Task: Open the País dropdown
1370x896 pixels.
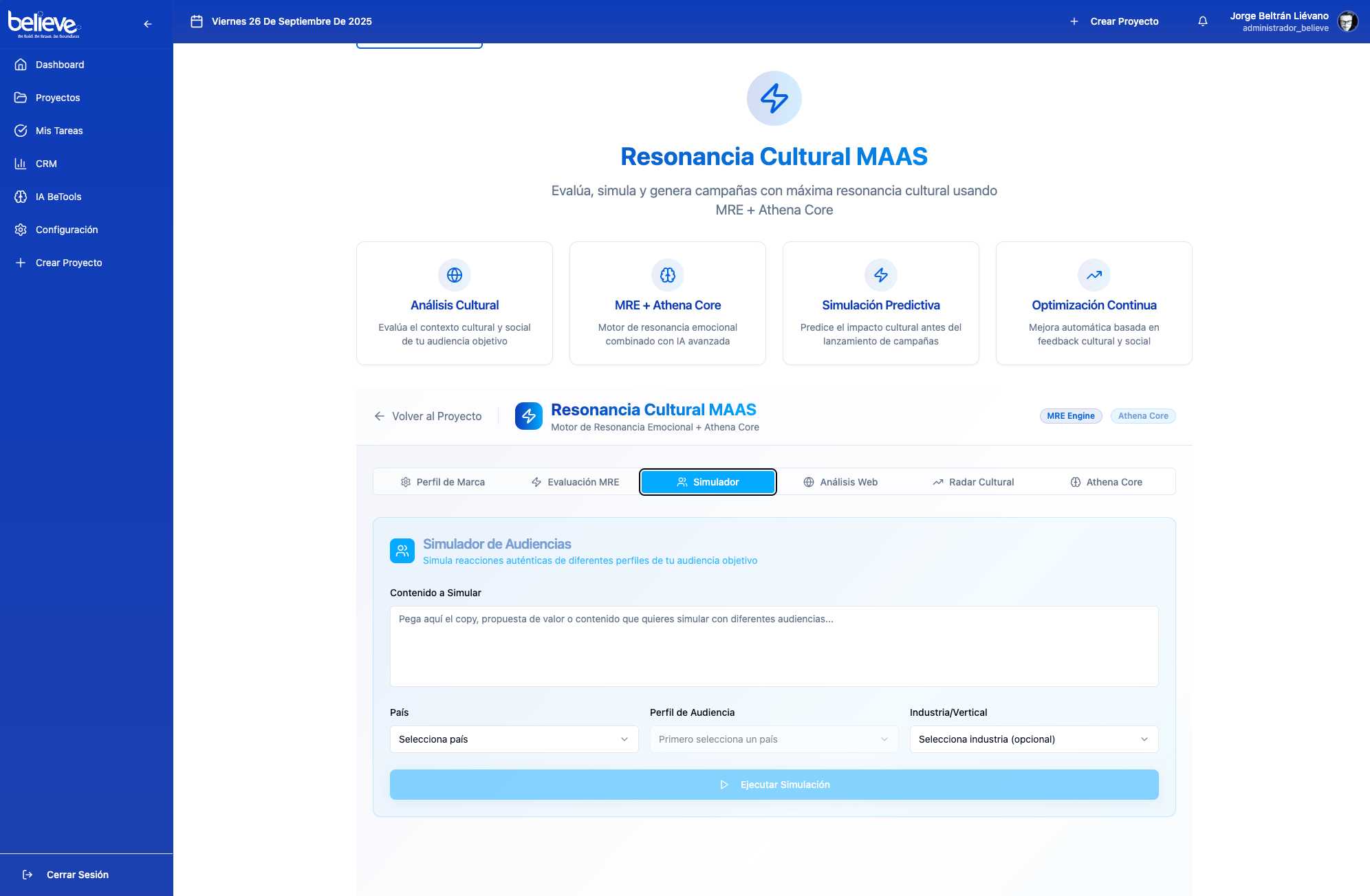Action: pos(514,739)
